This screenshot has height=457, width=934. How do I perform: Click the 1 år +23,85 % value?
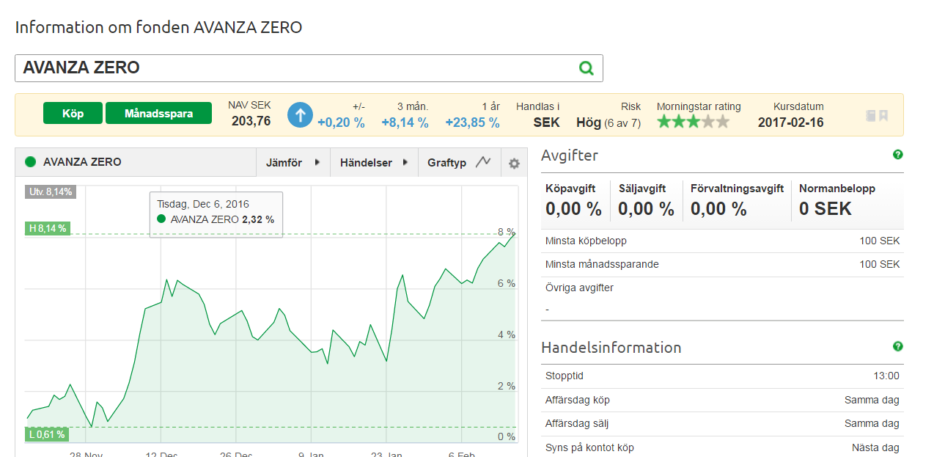tap(472, 123)
